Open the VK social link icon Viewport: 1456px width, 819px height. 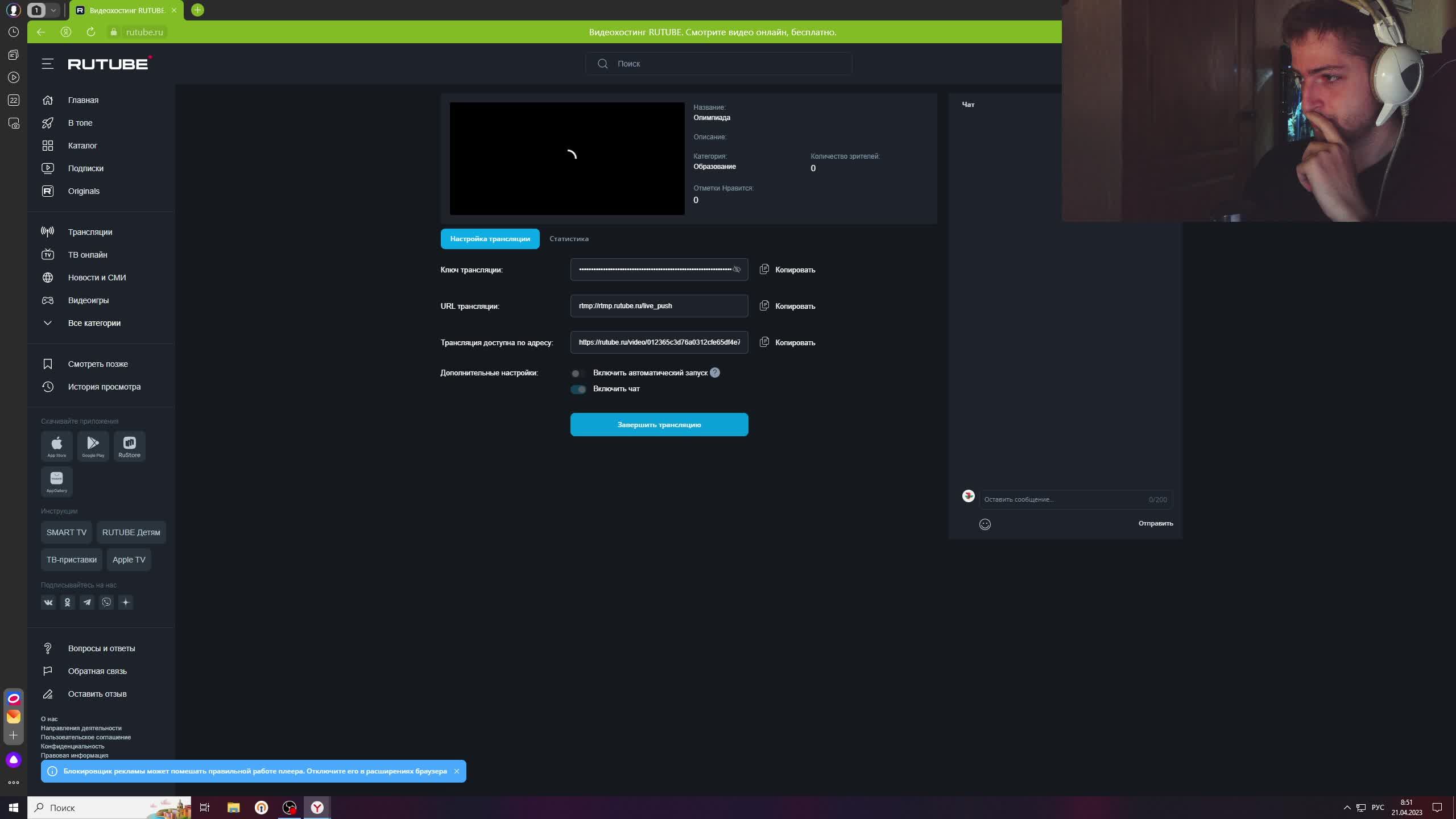(x=48, y=602)
